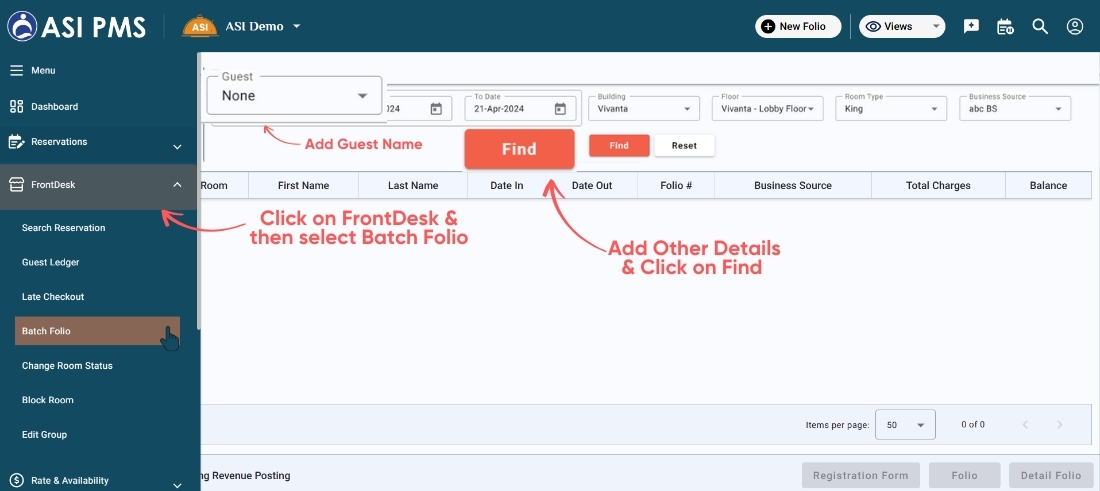Select Batch Folio in sidebar
This screenshot has height=491, width=1100.
pos(47,331)
